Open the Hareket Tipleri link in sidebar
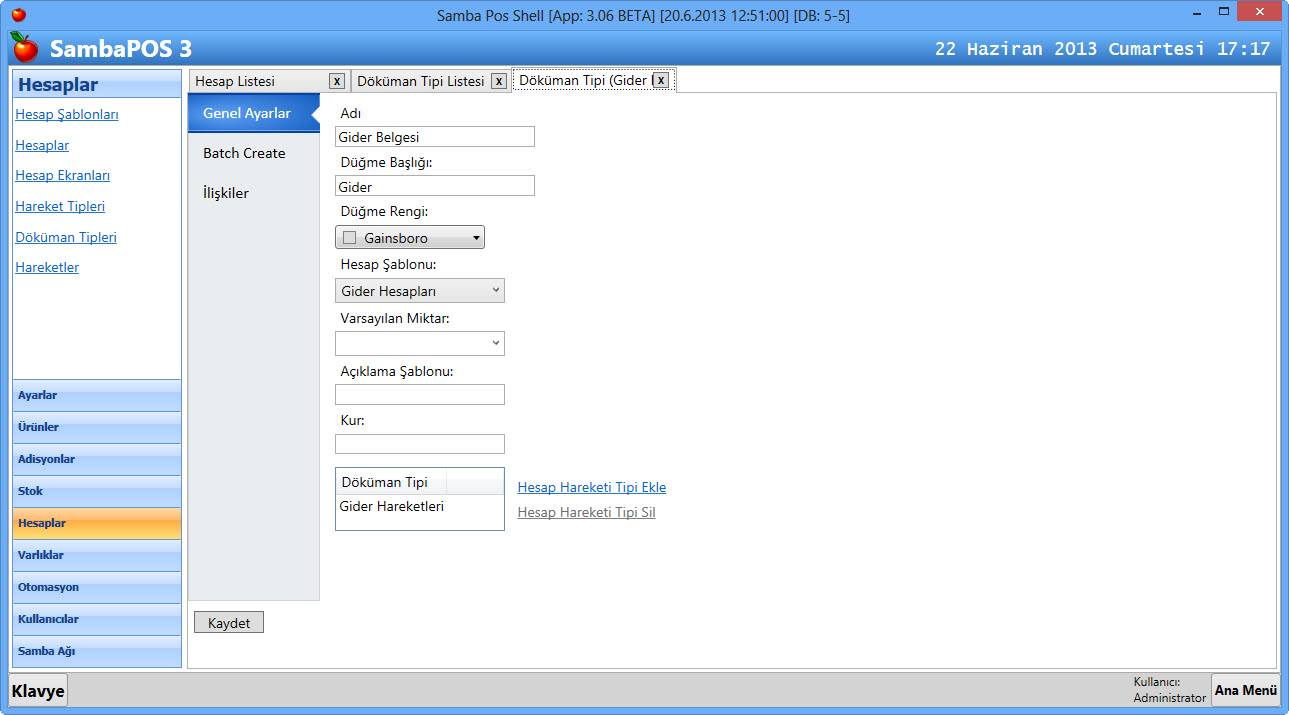The width and height of the screenshot is (1289, 715). (x=60, y=207)
